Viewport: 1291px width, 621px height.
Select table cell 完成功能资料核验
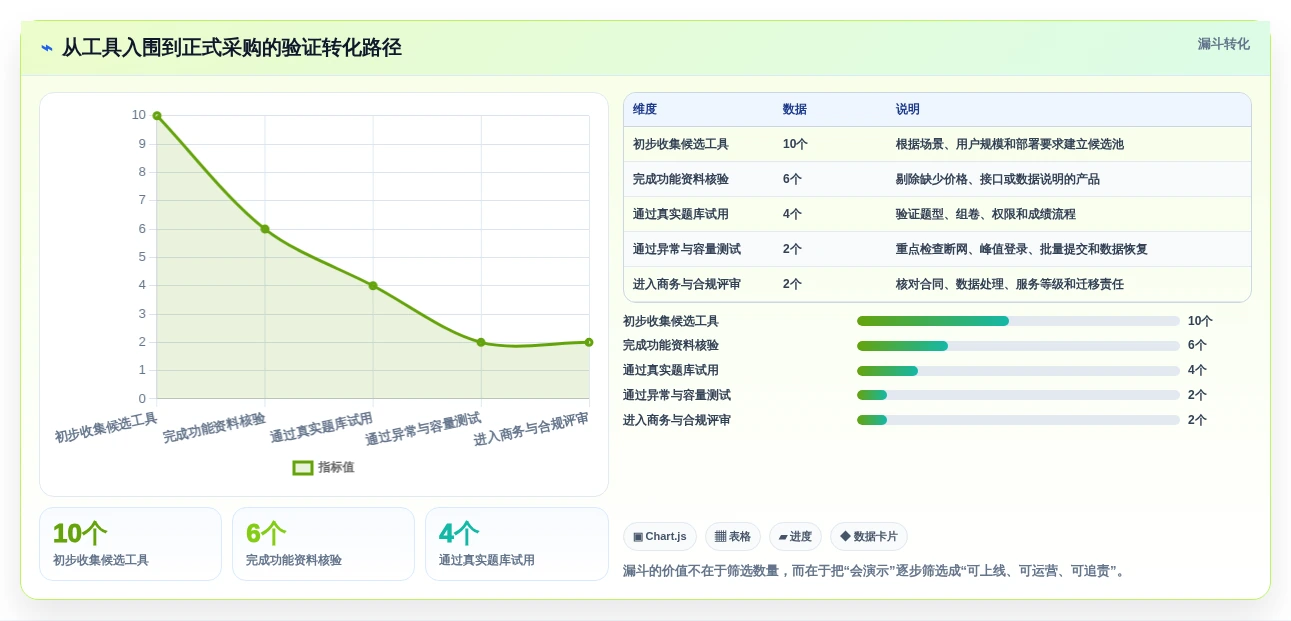681,180
